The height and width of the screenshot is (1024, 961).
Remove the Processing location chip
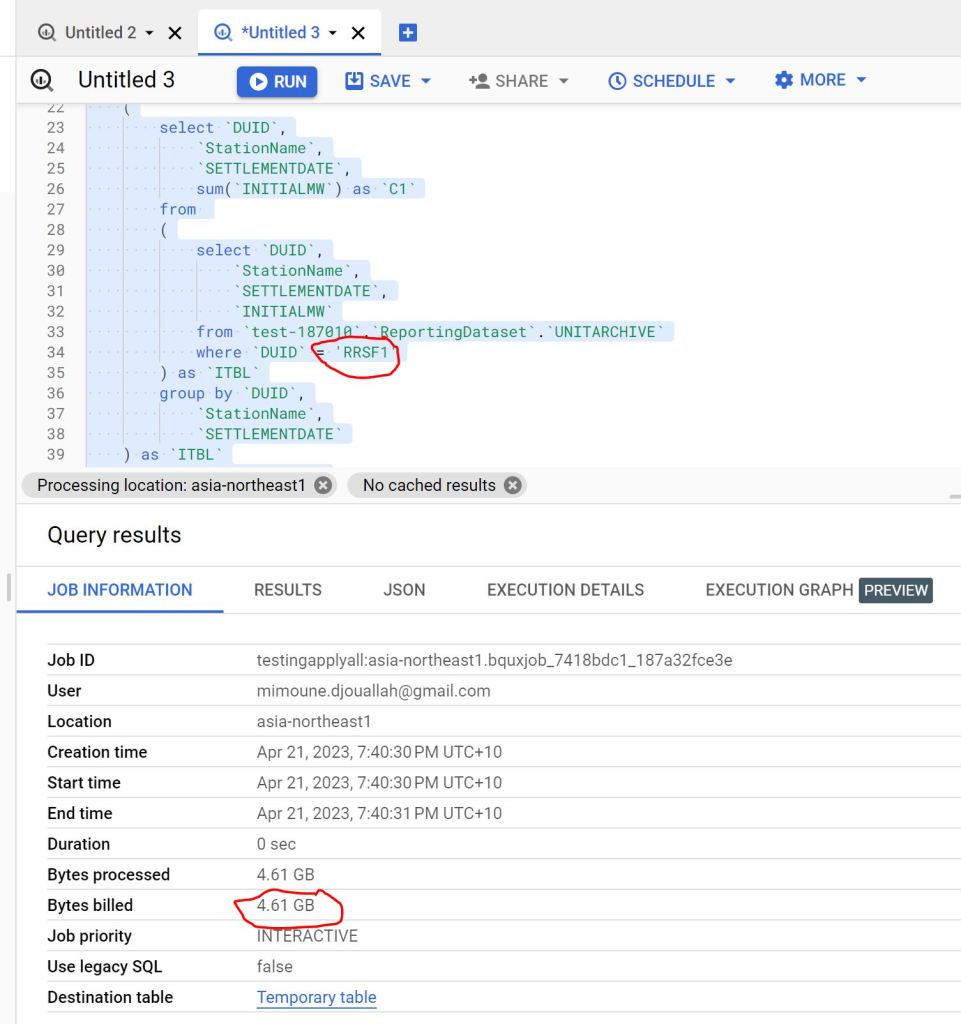pyautogui.click(x=322, y=485)
